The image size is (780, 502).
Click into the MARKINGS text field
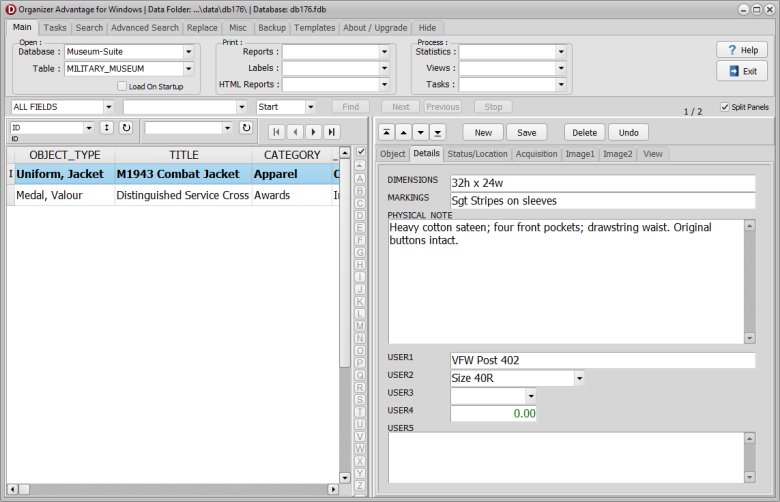coord(602,201)
